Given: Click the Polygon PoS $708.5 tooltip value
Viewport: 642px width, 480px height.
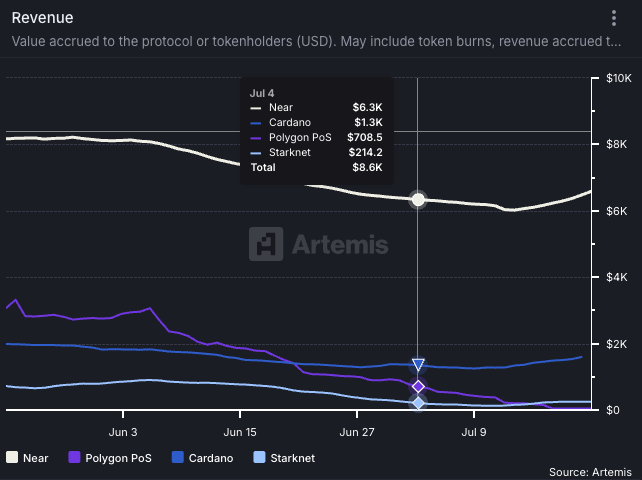Looking at the screenshot, I should (x=365, y=137).
